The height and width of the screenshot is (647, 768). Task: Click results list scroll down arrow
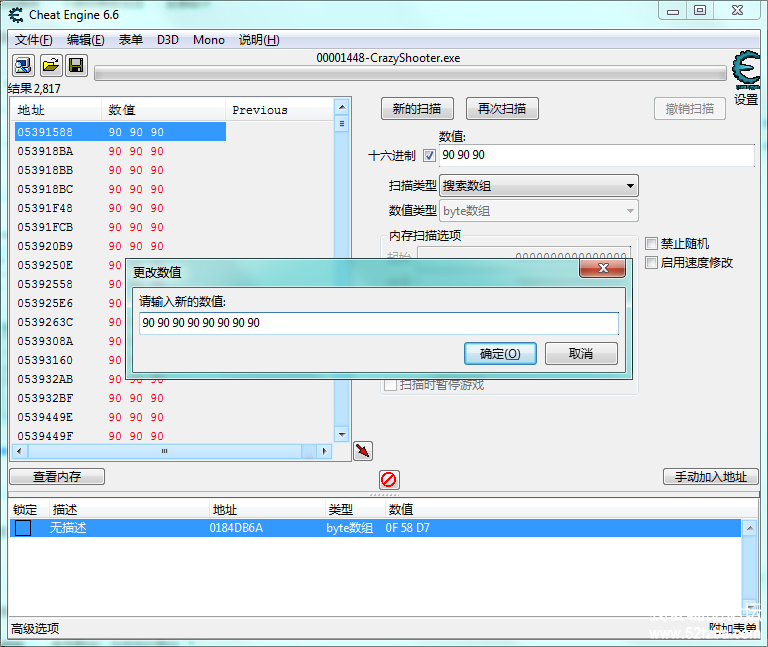point(342,434)
